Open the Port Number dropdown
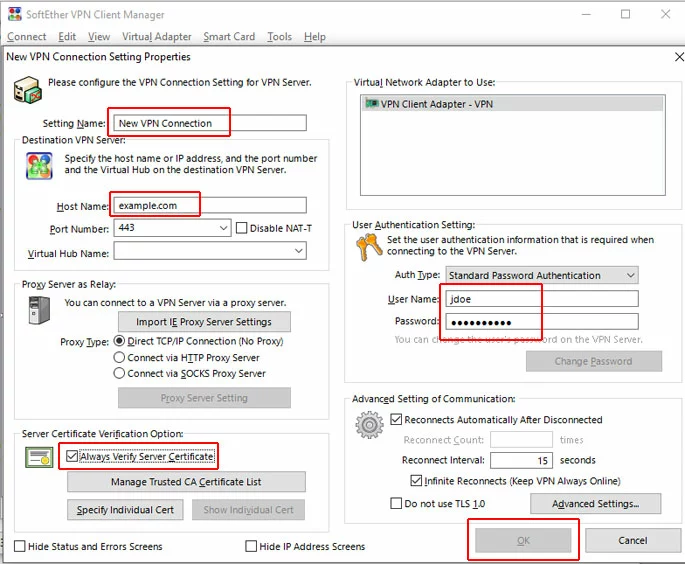Image resolution: width=685 pixels, height=564 pixels. coord(222,228)
